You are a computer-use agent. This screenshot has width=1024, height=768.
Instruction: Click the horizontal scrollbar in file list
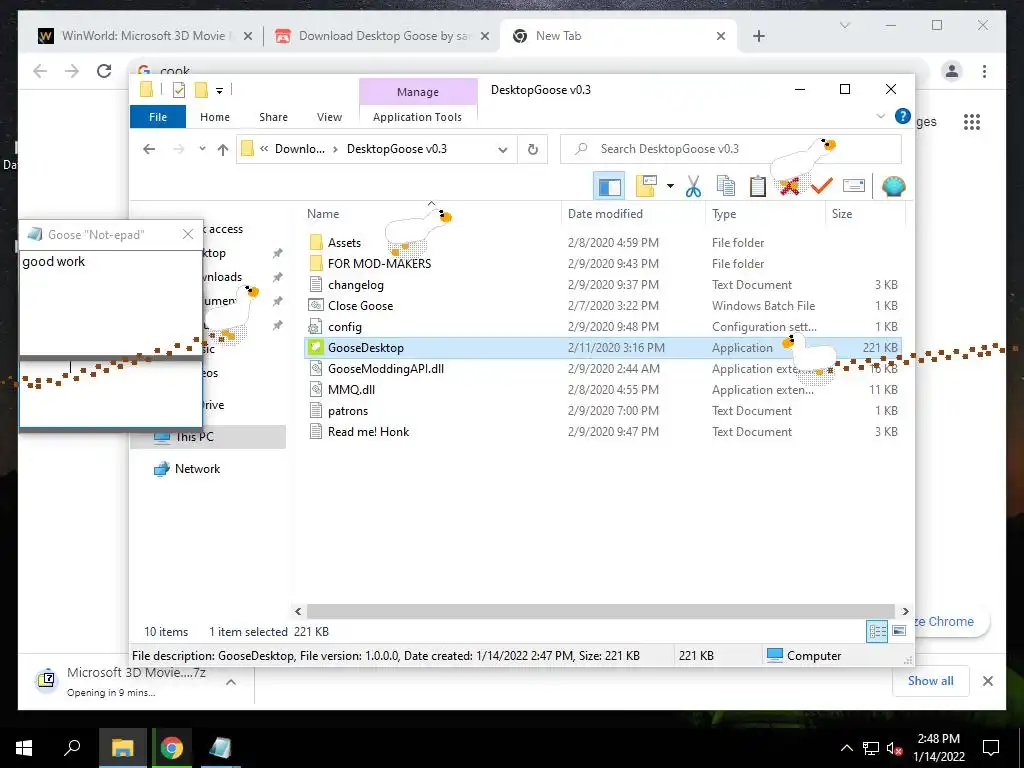tap(600, 611)
